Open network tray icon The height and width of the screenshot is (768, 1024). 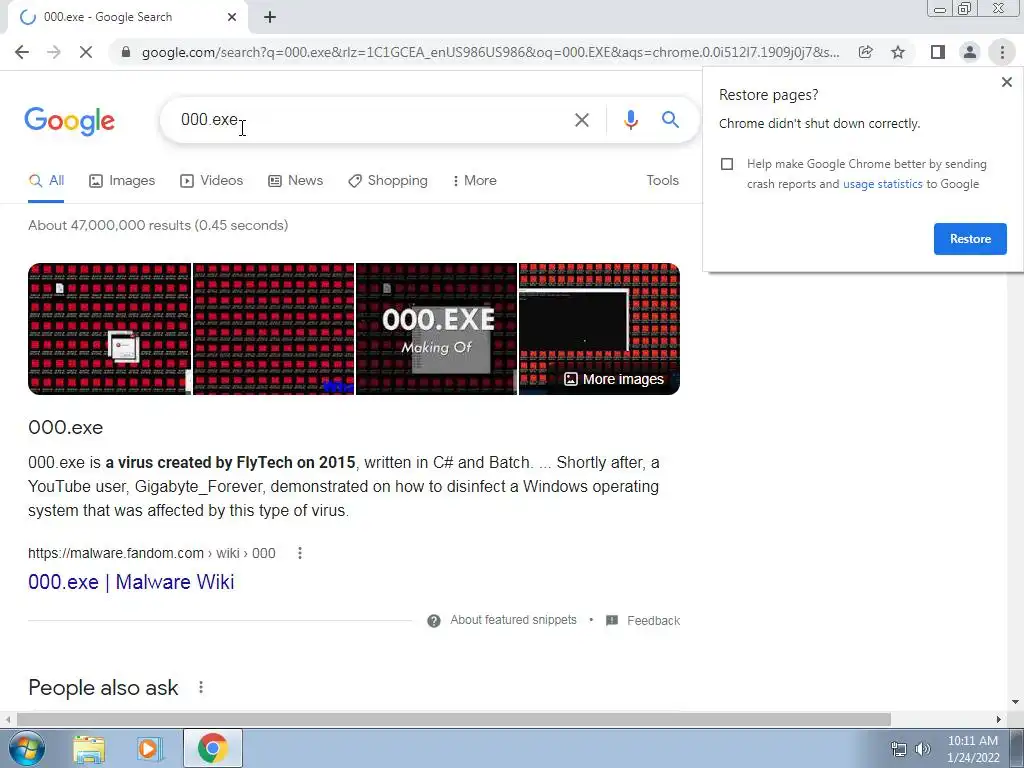[x=899, y=749]
